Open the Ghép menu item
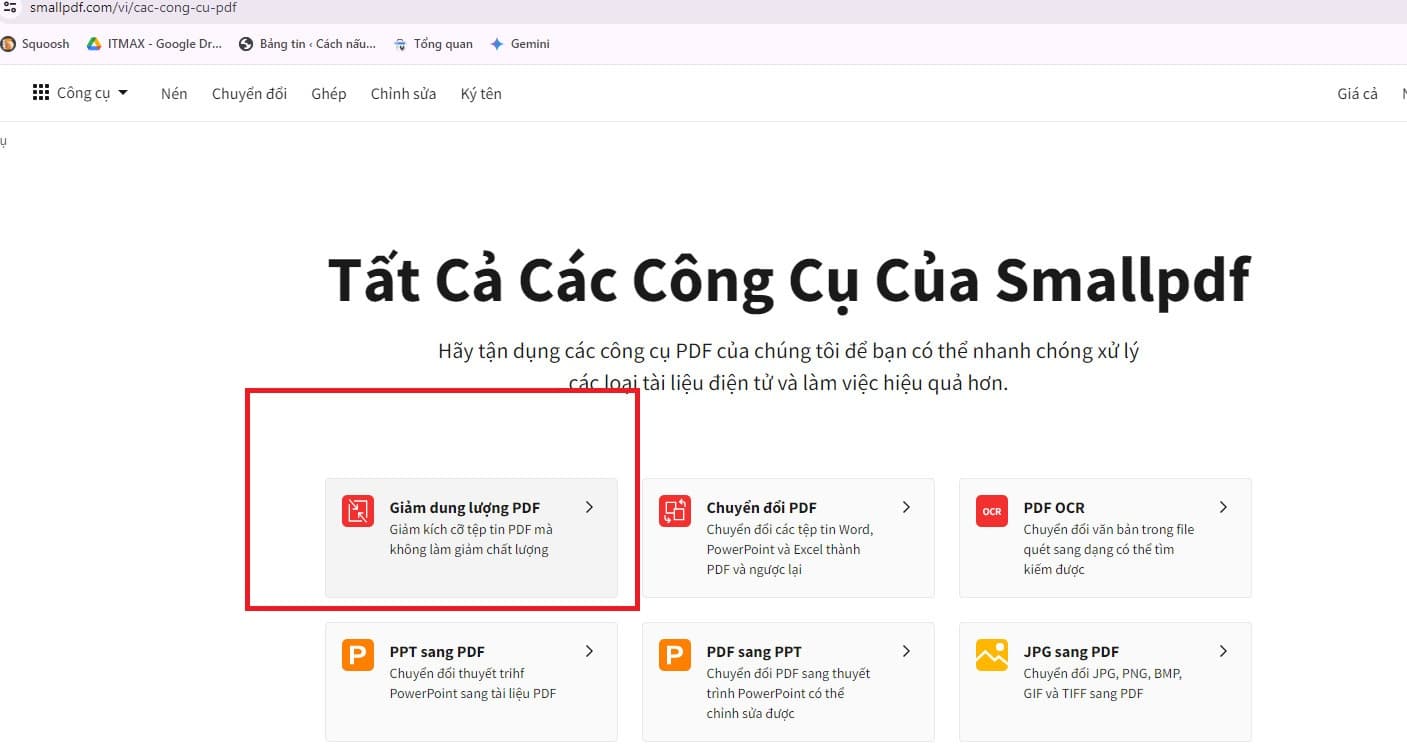 click(x=329, y=93)
